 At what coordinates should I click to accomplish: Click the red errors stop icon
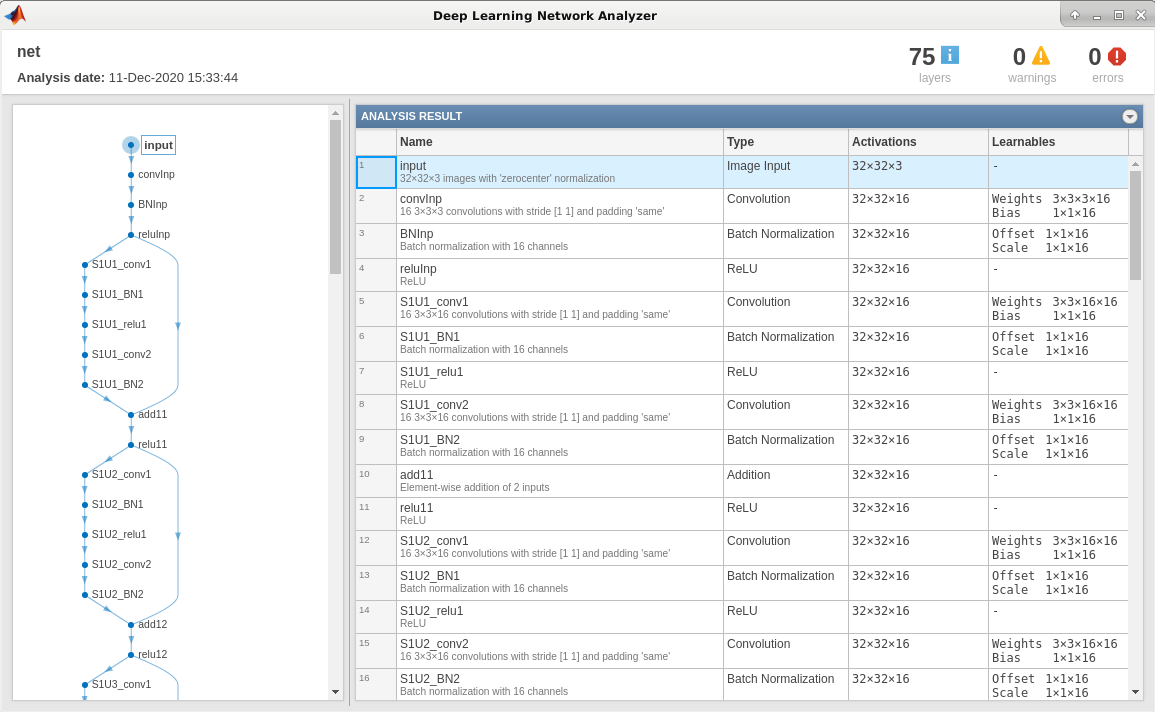(1117, 56)
